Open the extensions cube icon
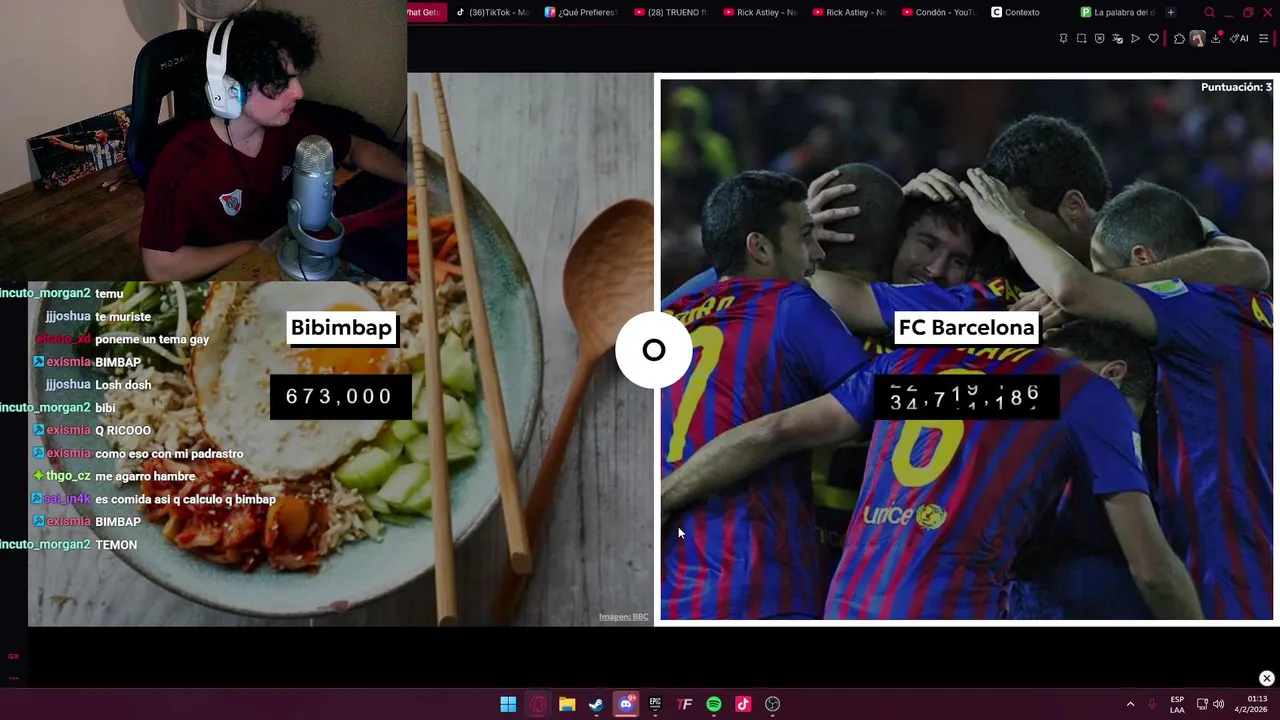This screenshot has height=720, width=1280. click(1179, 38)
